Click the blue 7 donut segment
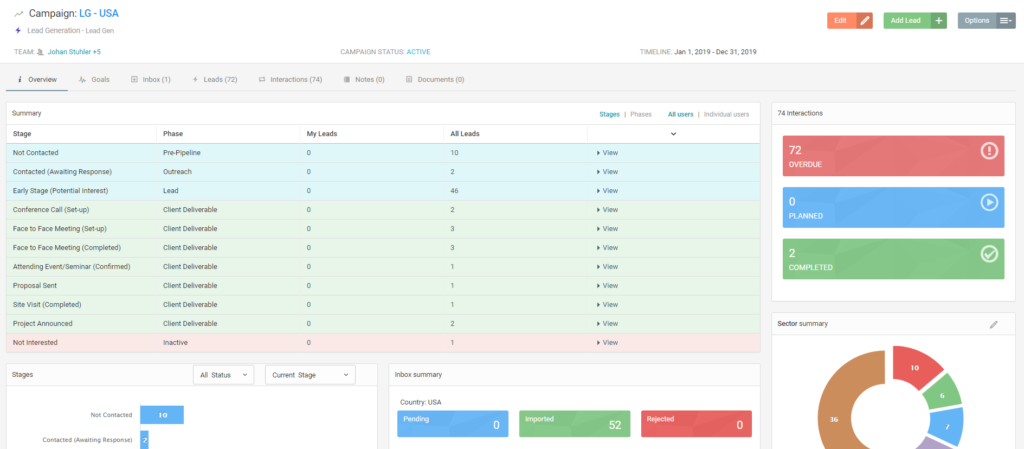This screenshot has width=1024, height=449. pyautogui.click(x=946, y=426)
